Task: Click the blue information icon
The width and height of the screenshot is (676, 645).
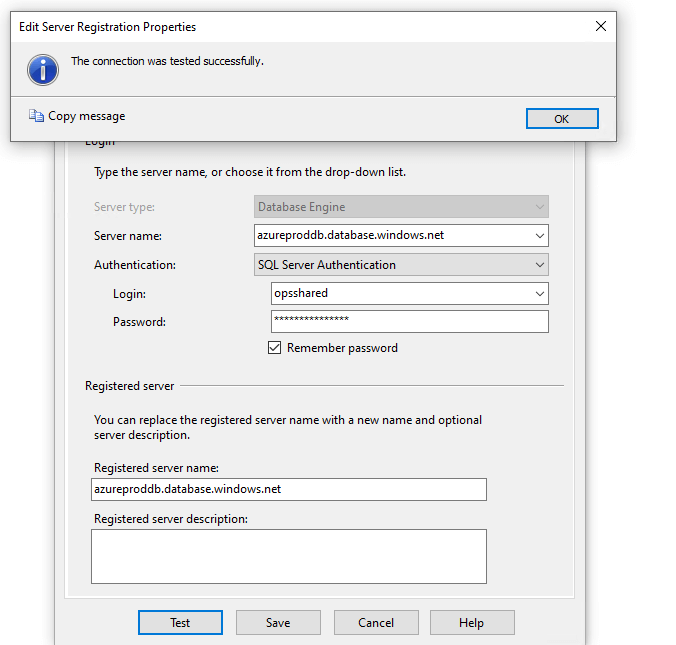Action: tap(43, 68)
